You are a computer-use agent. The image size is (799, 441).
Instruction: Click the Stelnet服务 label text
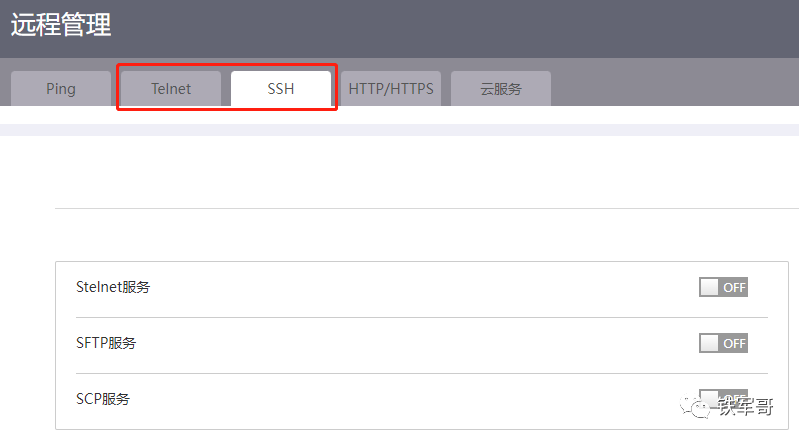coord(113,288)
